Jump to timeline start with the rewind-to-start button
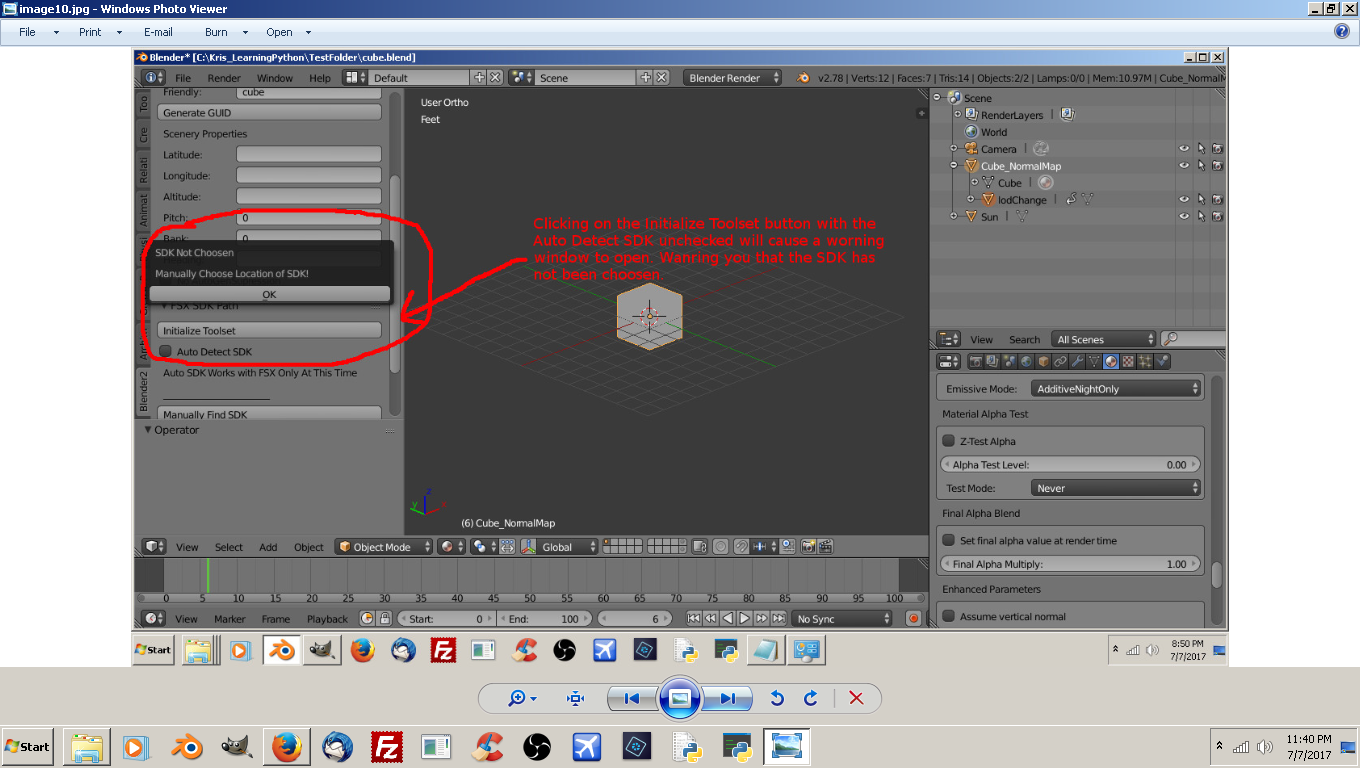The width and height of the screenshot is (1360, 768). point(694,619)
